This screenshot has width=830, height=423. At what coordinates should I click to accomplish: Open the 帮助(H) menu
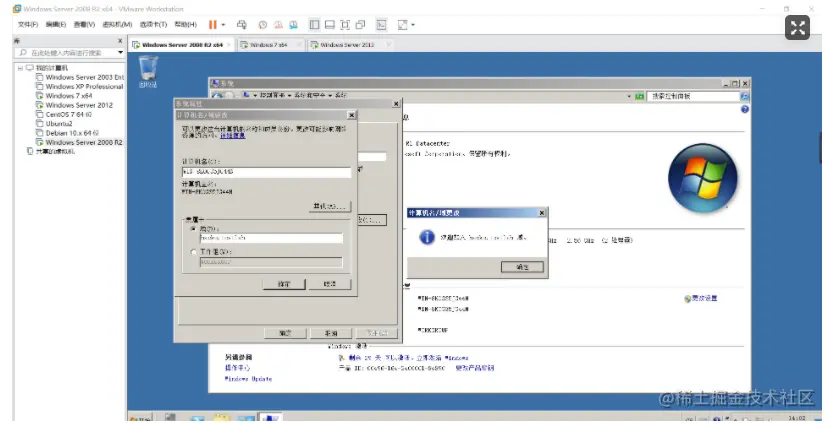click(185, 24)
